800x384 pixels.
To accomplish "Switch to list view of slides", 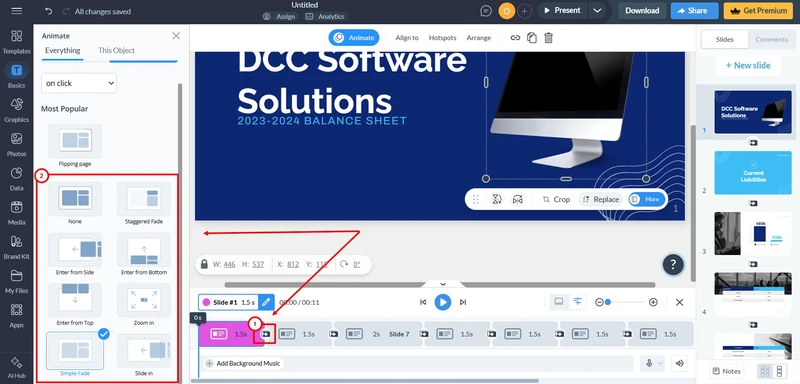I will tap(779, 371).
